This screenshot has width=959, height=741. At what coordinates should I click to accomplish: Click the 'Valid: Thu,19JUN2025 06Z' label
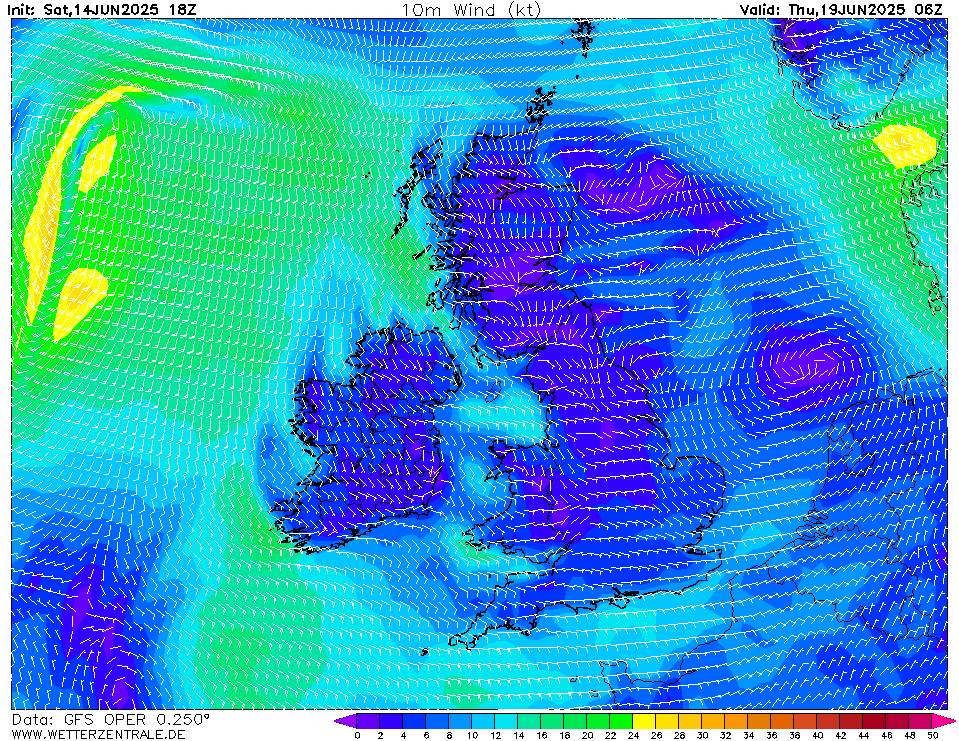click(841, 10)
